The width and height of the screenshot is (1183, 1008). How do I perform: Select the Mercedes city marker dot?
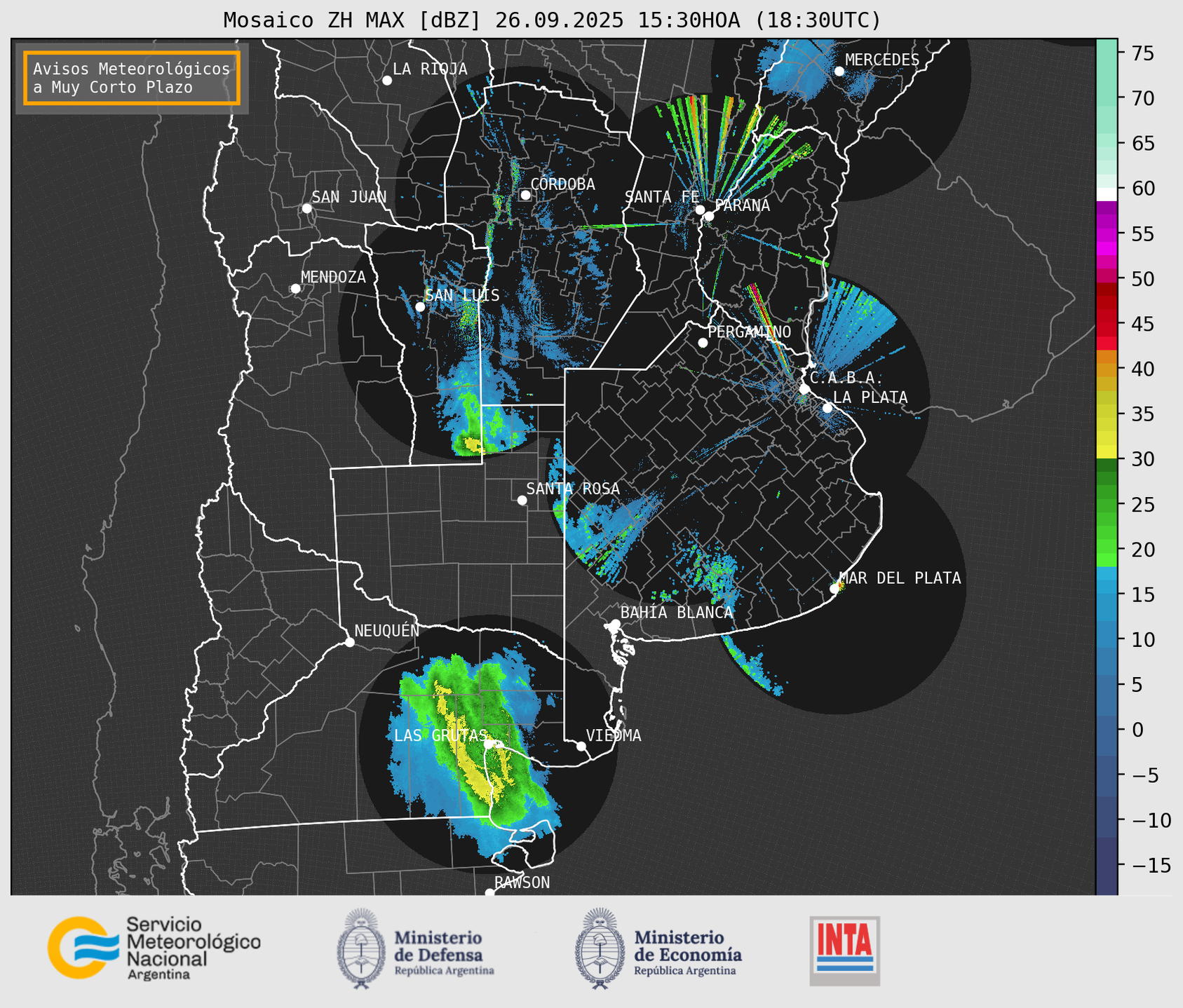[x=839, y=71]
